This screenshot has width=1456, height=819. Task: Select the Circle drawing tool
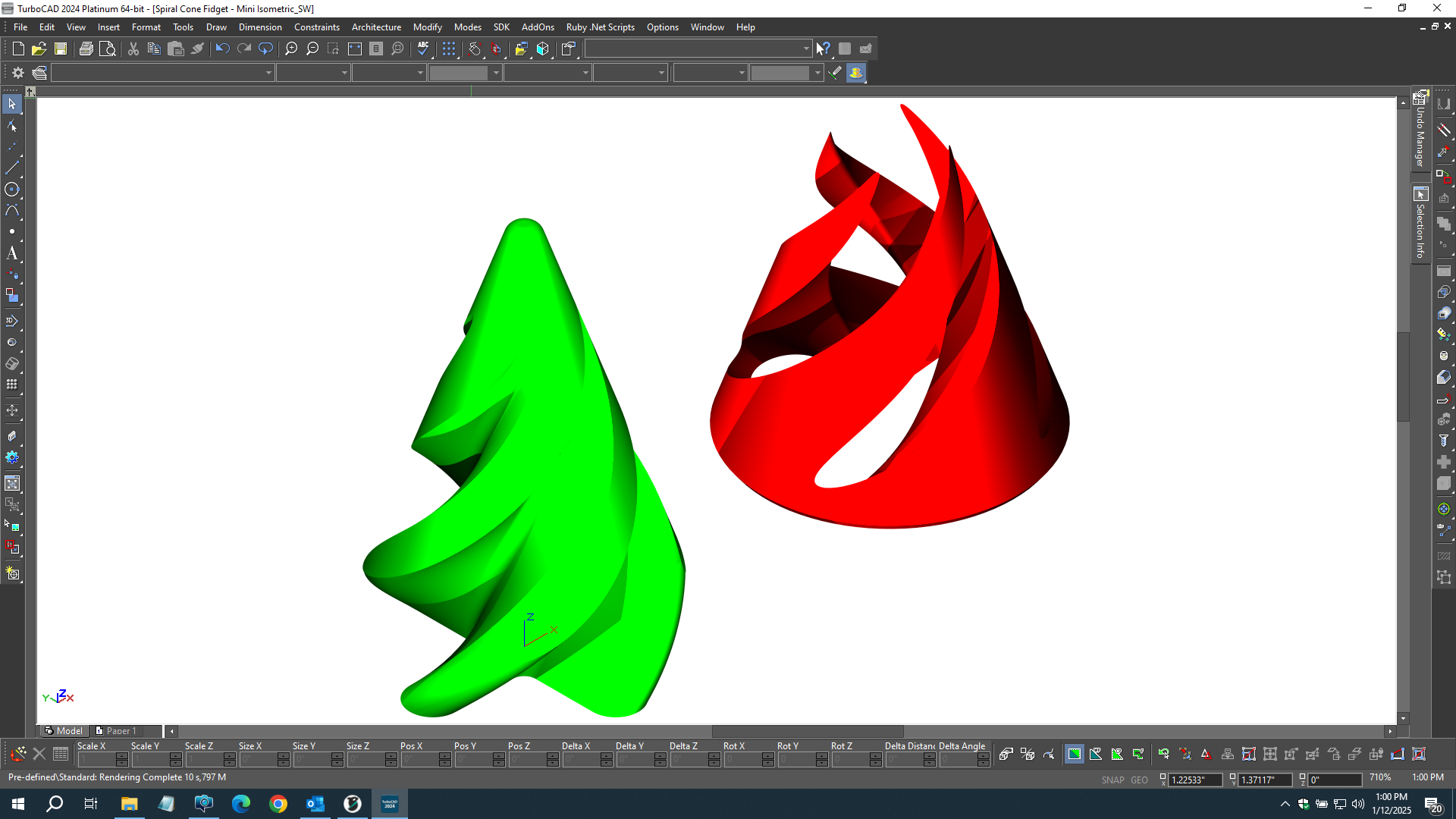click(x=12, y=190)
